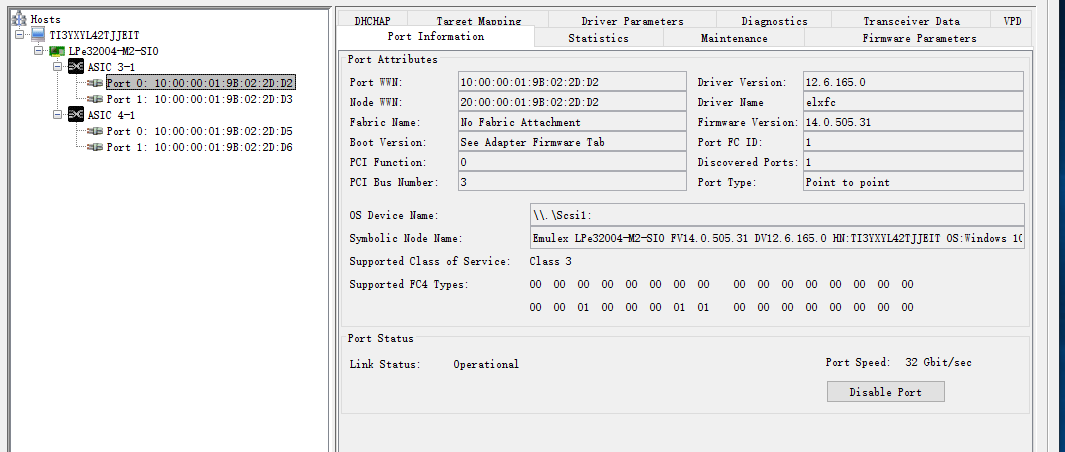Click port icon for 10:00:00:01:9B:02:2D:D2

(95, 83)
